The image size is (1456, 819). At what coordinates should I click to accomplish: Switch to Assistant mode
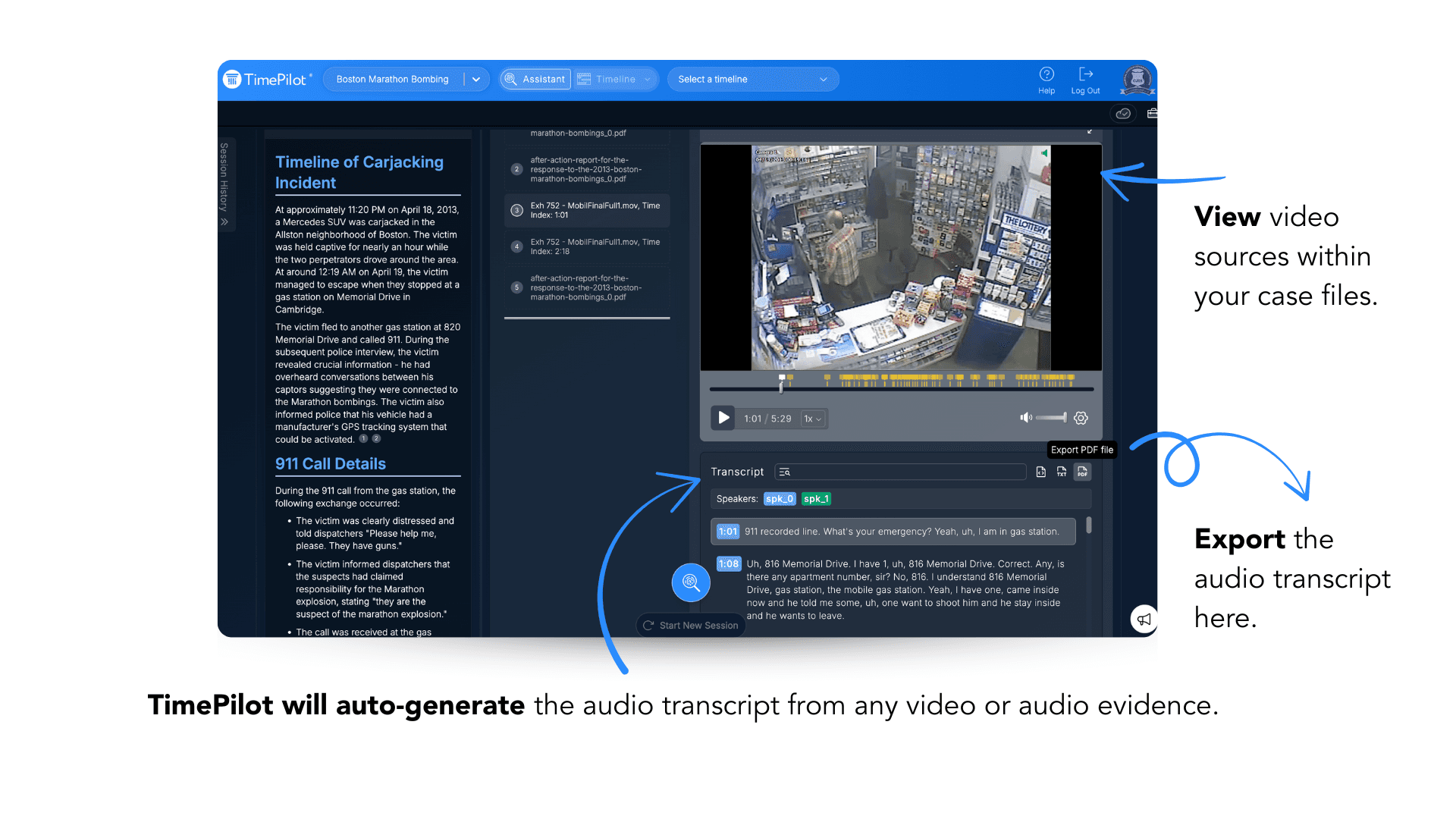535,79
